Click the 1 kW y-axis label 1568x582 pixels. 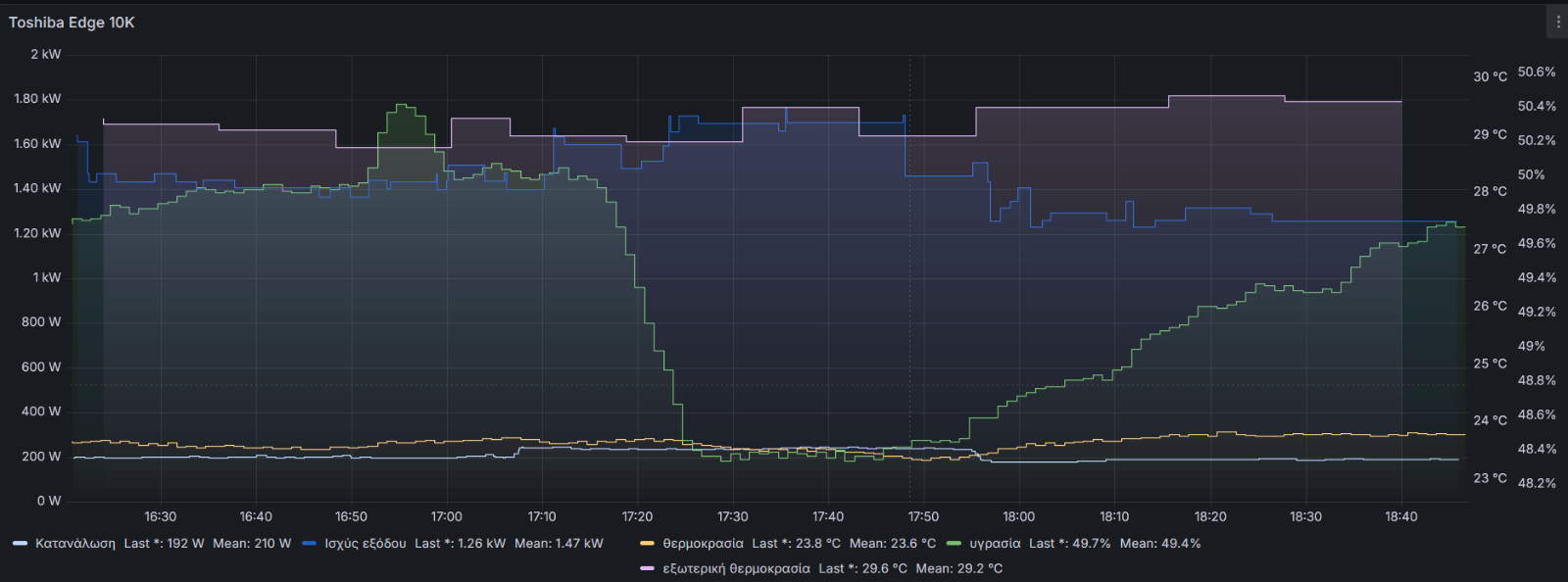46,277
